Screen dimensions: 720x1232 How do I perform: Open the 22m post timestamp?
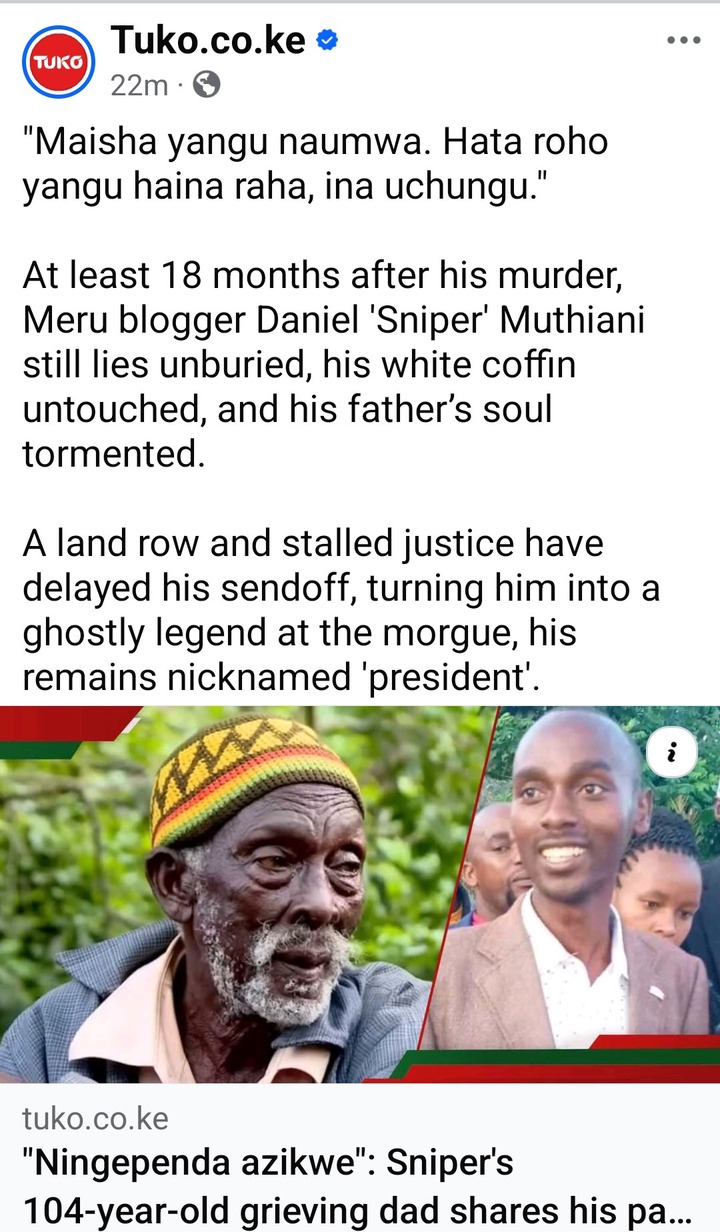pyautogui.click(x=139, y=86)
